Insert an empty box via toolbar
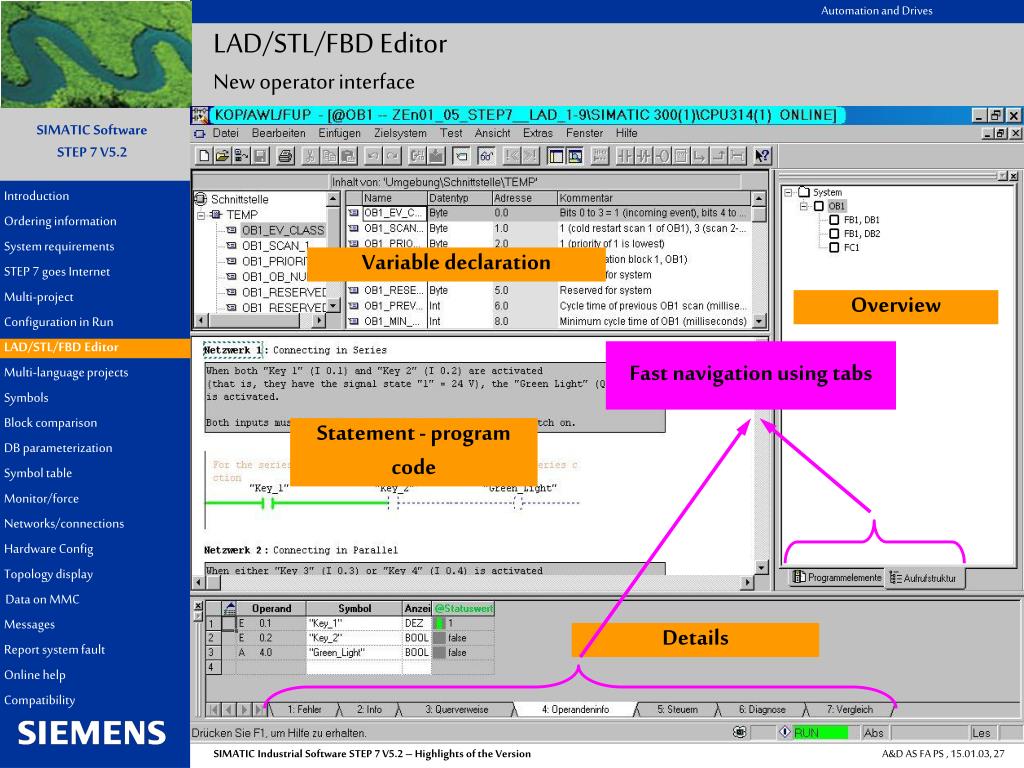This screenshot has height=768, width=1024. point(682,156)
